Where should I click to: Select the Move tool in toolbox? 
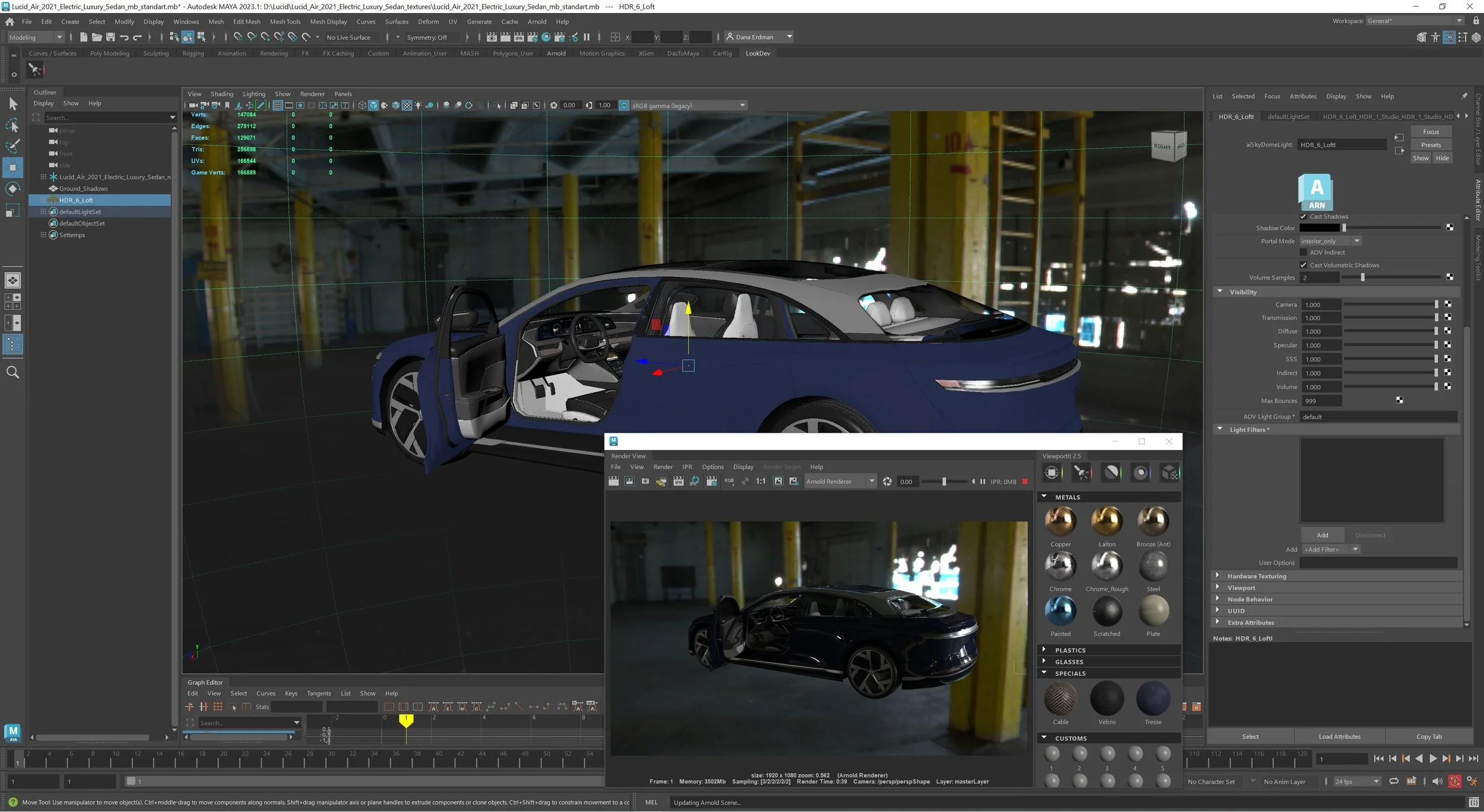pos(12,167)
